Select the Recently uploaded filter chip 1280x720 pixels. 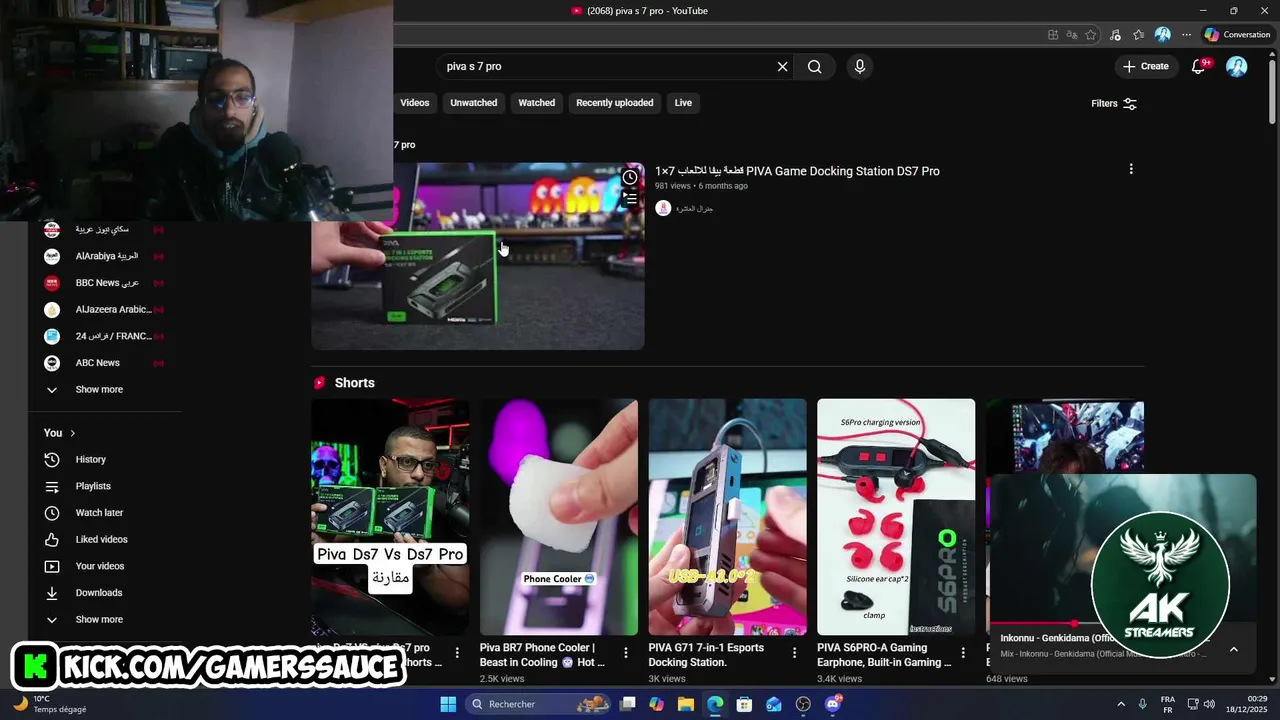coord(615,103)
